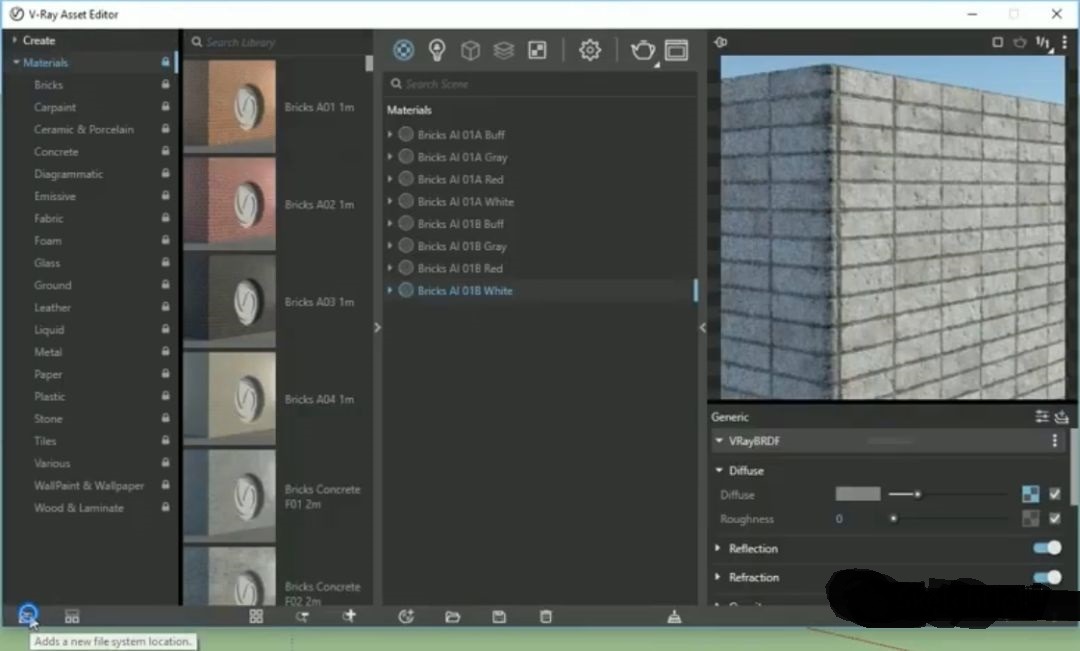Viewport: 1080px width, 651px height.
Task: Click Diffuse texture map slot button
Action: pyautogui.click(x=1031, y=494)
